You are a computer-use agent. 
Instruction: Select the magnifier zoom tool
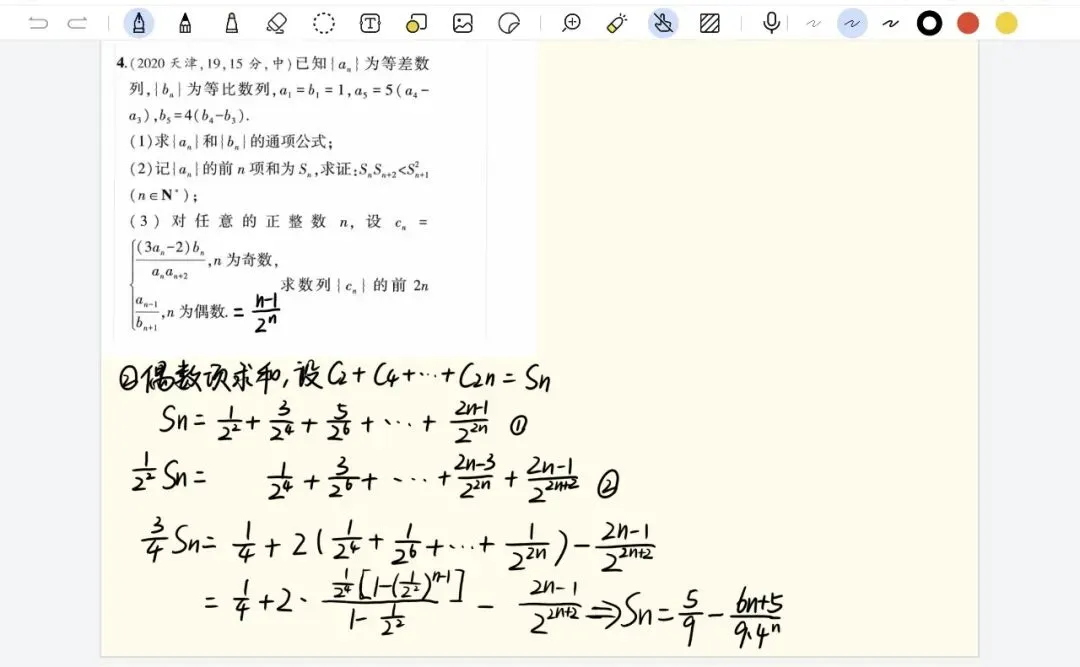[x=570, y=22]
